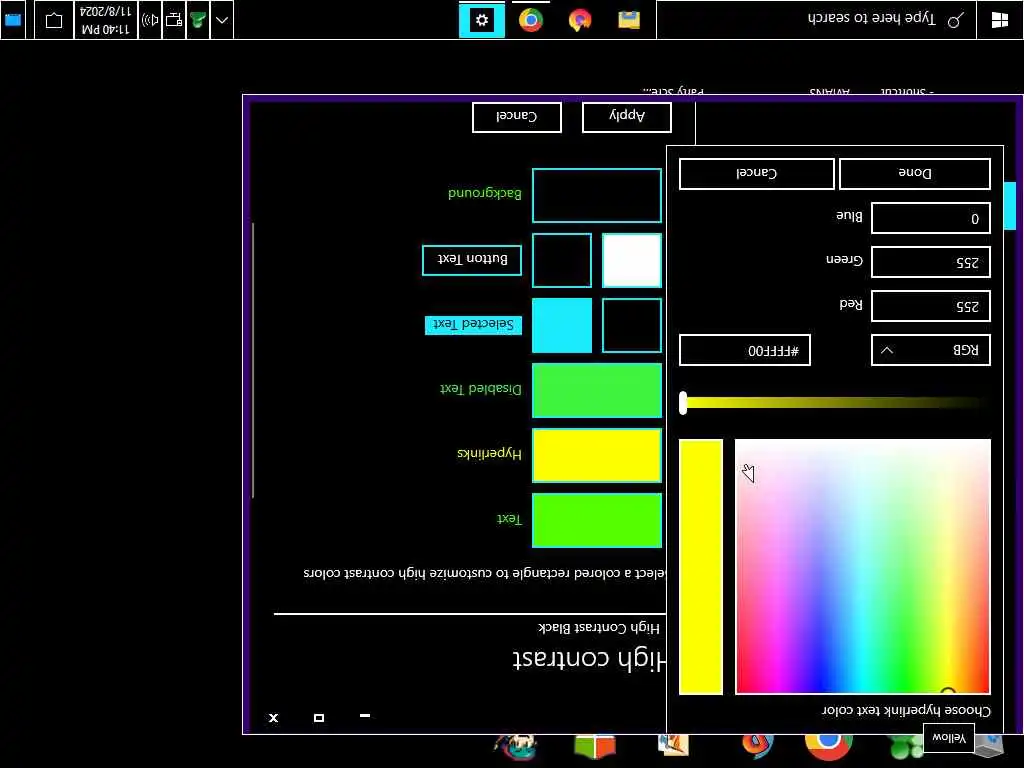Click the yellow color preview bar
This screenshot has width=1024, height=768.
coord(701,566)
